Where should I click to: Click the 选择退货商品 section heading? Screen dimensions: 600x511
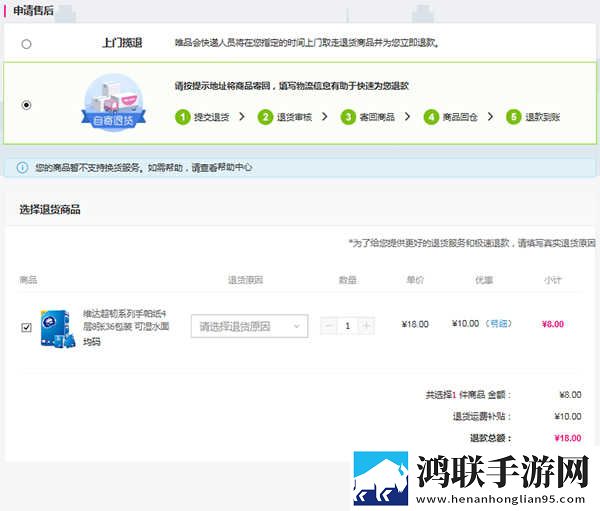[x=50, y=209]
